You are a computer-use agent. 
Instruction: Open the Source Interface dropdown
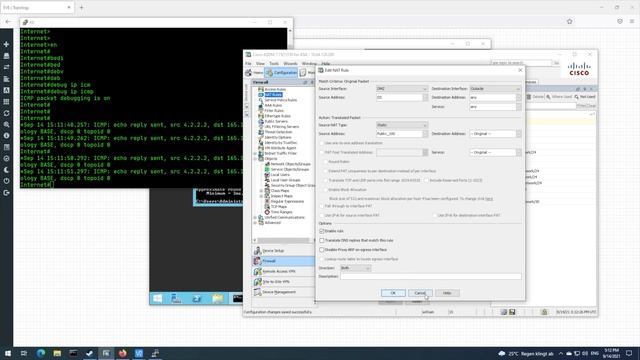point(402,89)
